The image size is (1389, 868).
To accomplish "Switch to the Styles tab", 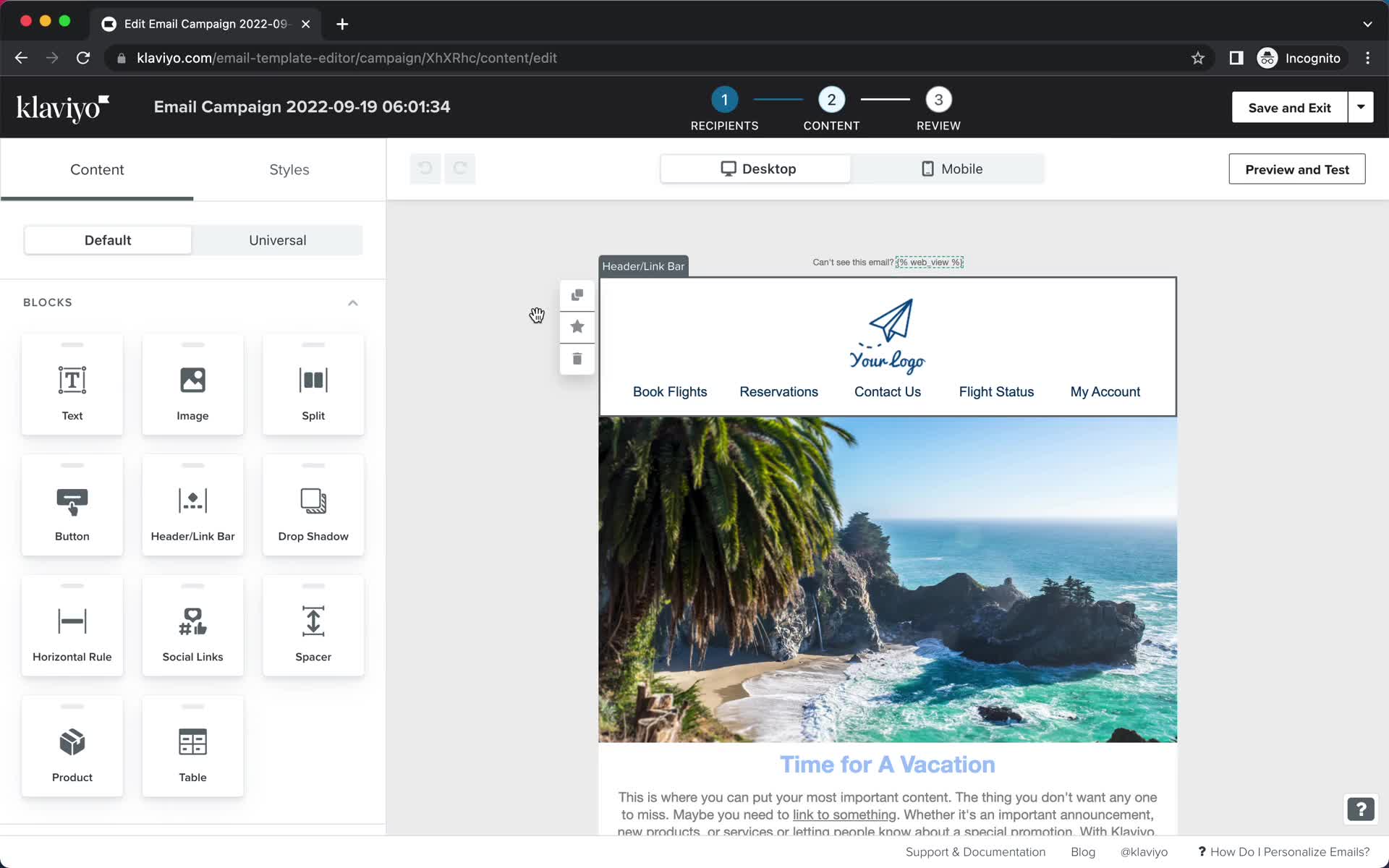I will click(289, 169).
